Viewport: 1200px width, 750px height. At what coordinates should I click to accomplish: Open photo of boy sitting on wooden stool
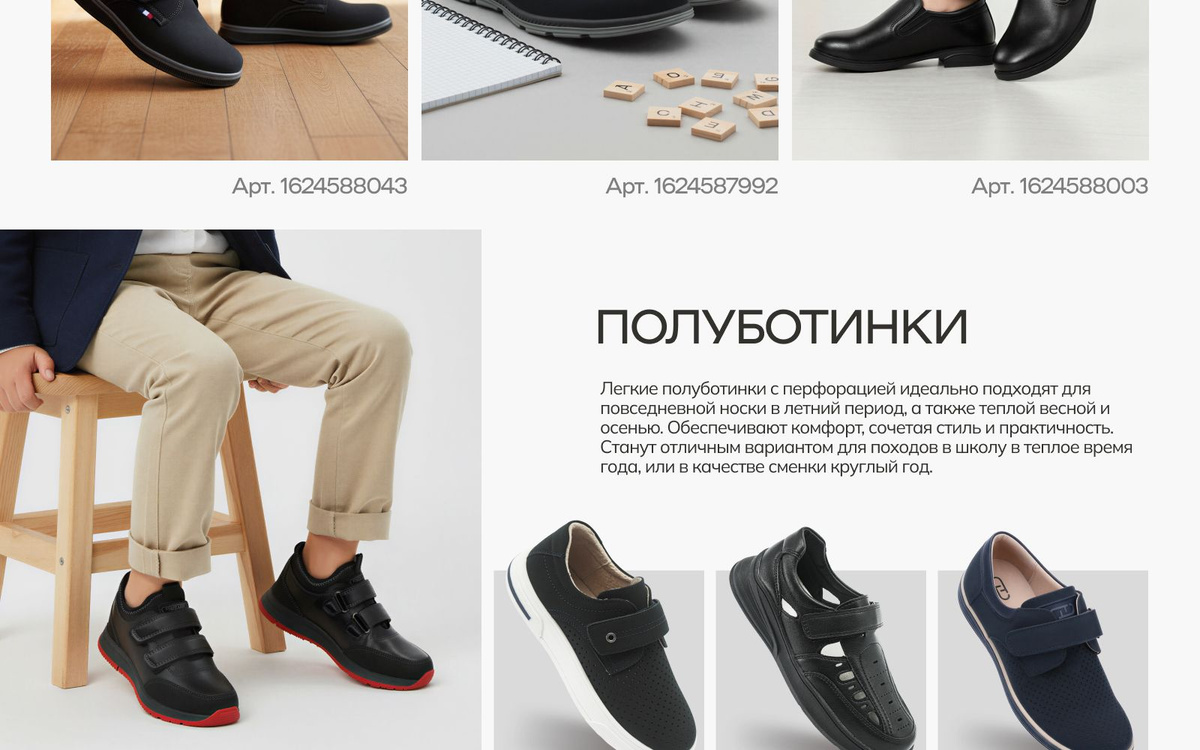(x=240, y=490)
